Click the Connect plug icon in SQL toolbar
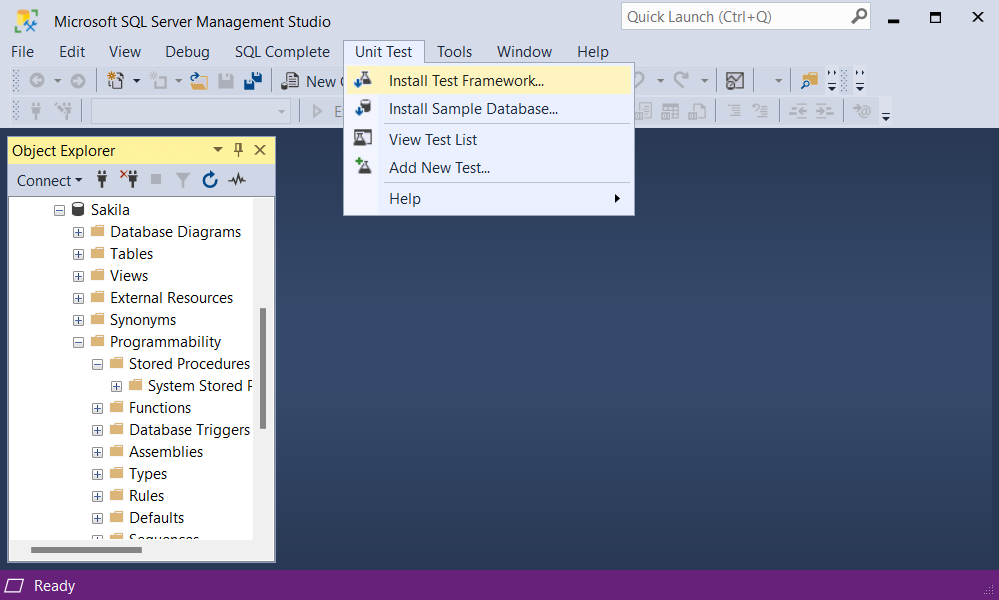 click(x=36, y=111)
